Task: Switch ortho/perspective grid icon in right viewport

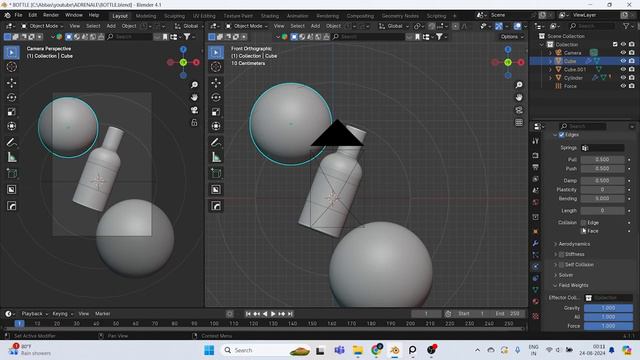Action: [519, 123]
